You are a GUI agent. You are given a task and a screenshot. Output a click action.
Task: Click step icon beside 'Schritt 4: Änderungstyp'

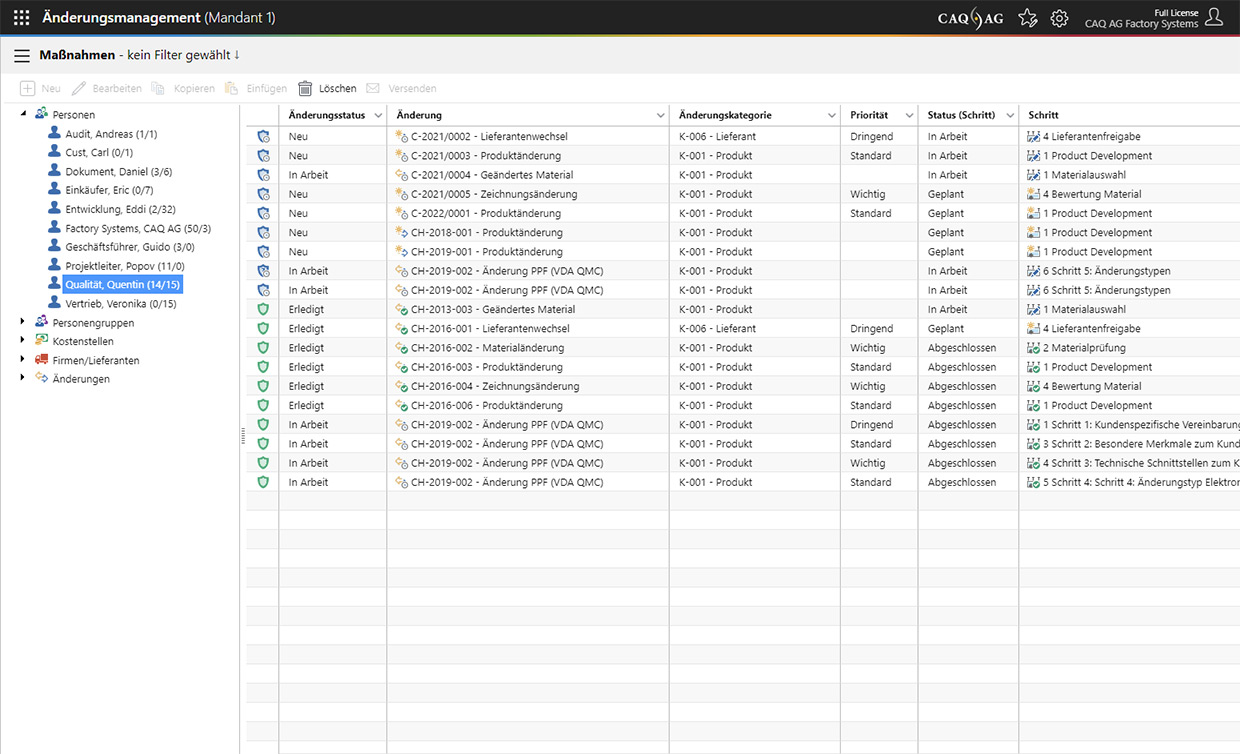coord(1034,482)
